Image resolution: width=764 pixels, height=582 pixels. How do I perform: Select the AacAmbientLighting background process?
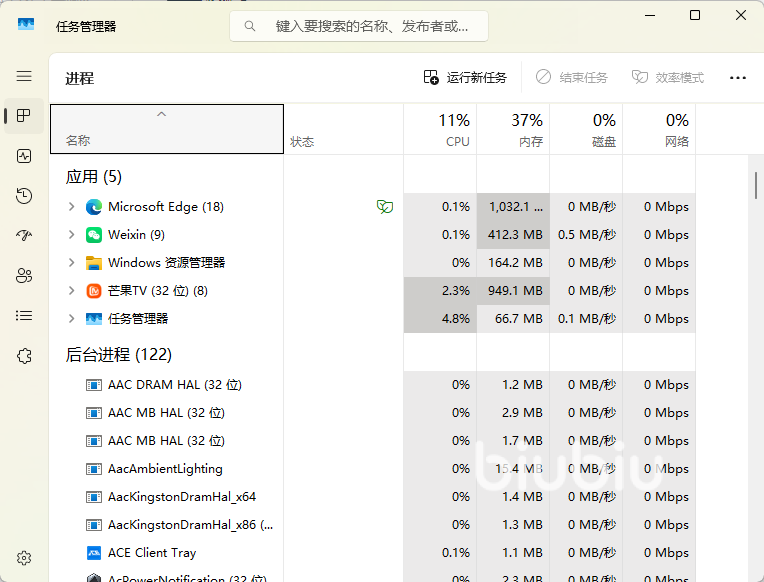coord(165,469)
